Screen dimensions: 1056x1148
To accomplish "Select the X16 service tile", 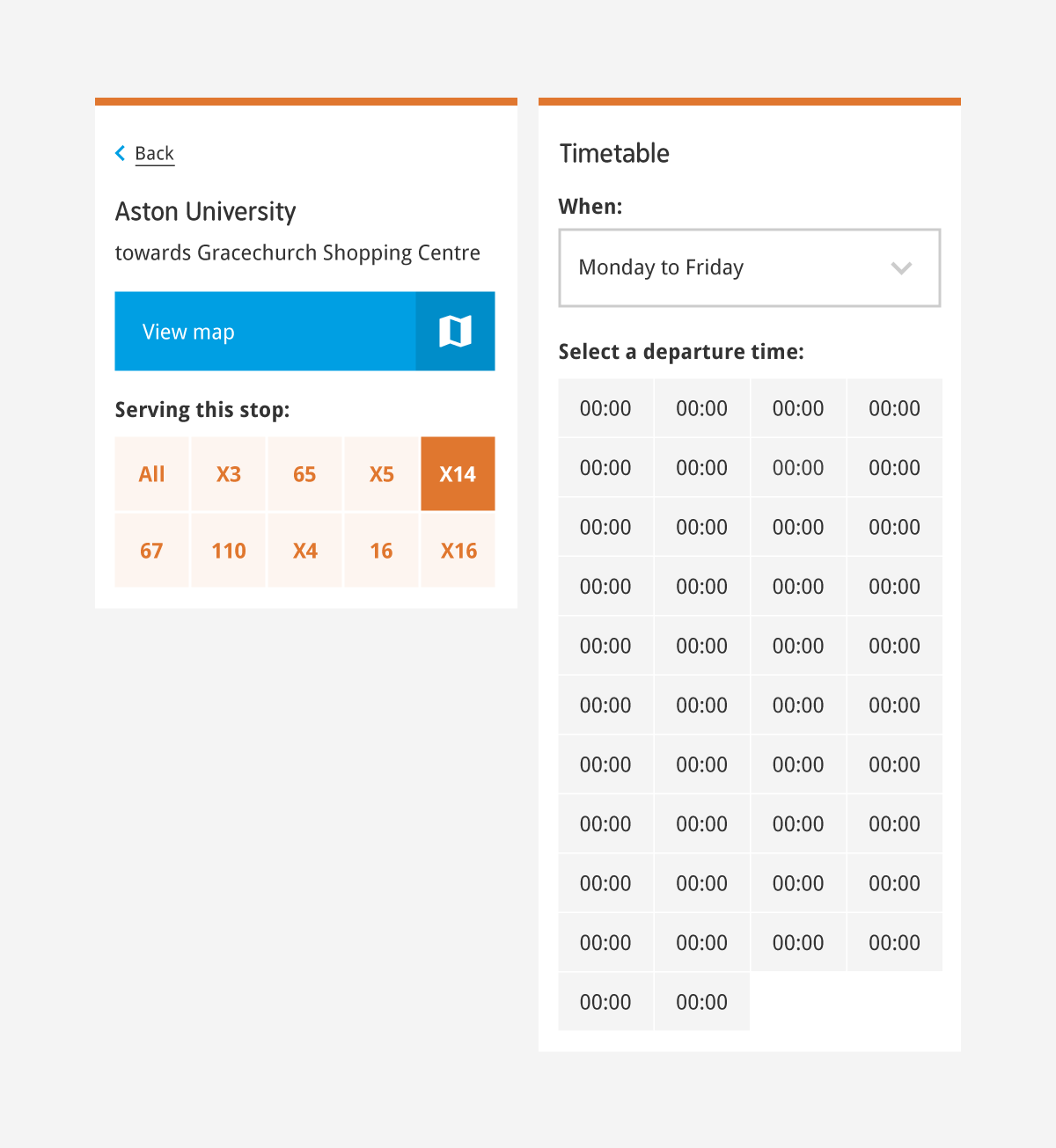I will pos(458,551).
